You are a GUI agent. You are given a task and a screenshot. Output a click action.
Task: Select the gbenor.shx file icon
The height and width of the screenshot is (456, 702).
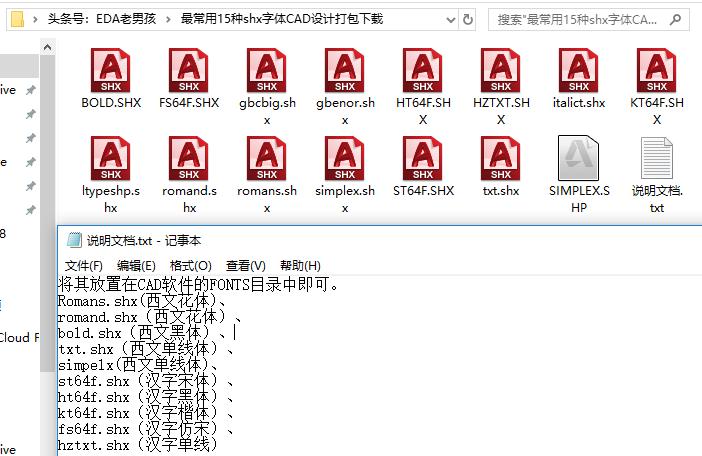coord(345,70)
